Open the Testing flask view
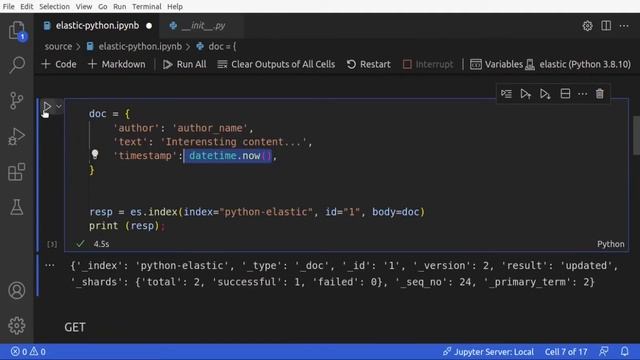 click(x=17, y=207)
